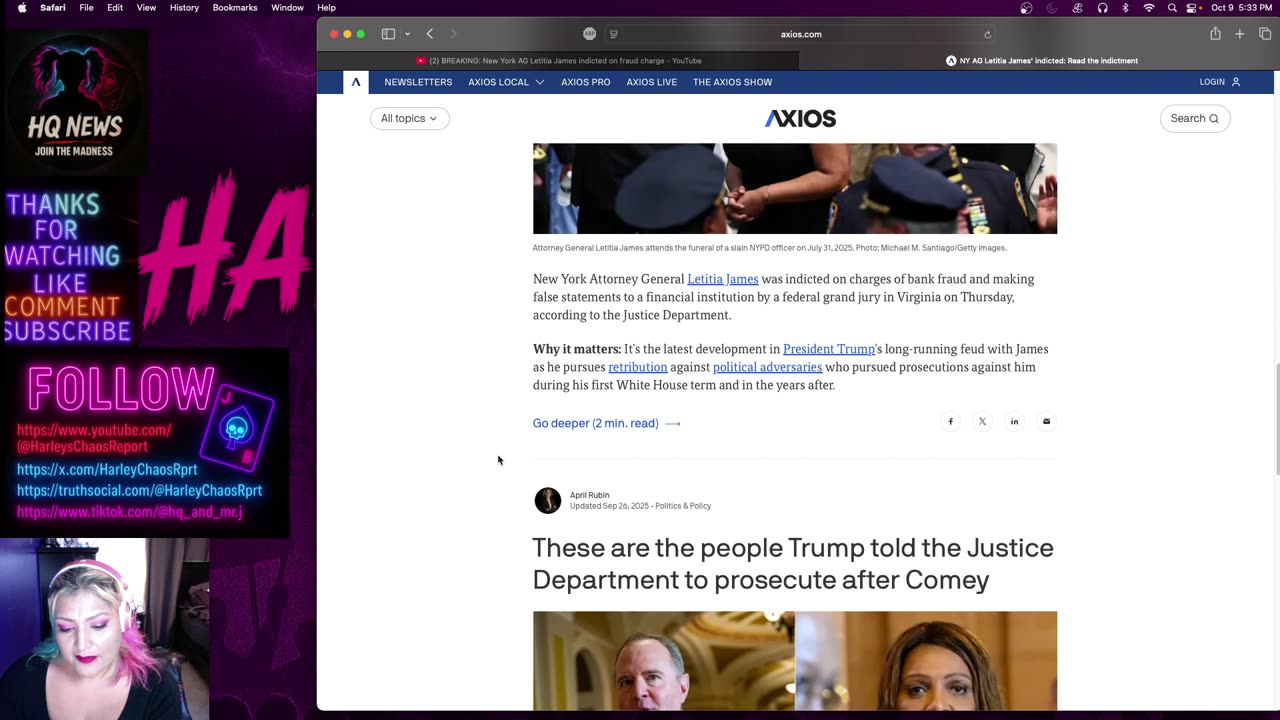Click April Rubin's author avatar
This screenshot has width=1280, height=720.
point(547,500)
